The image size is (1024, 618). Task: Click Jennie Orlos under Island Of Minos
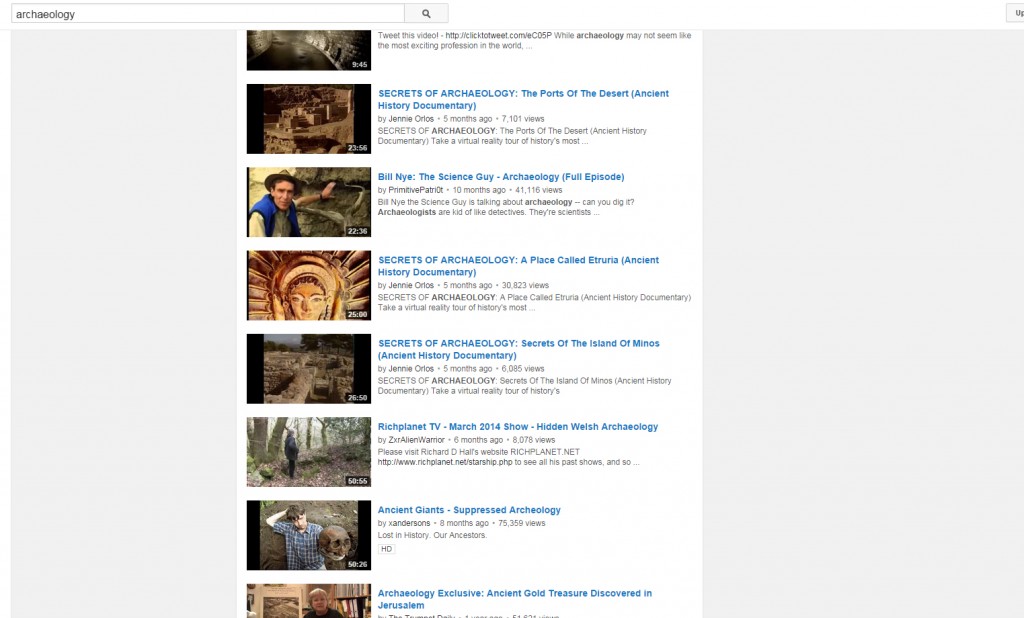[x=411, y=369]
